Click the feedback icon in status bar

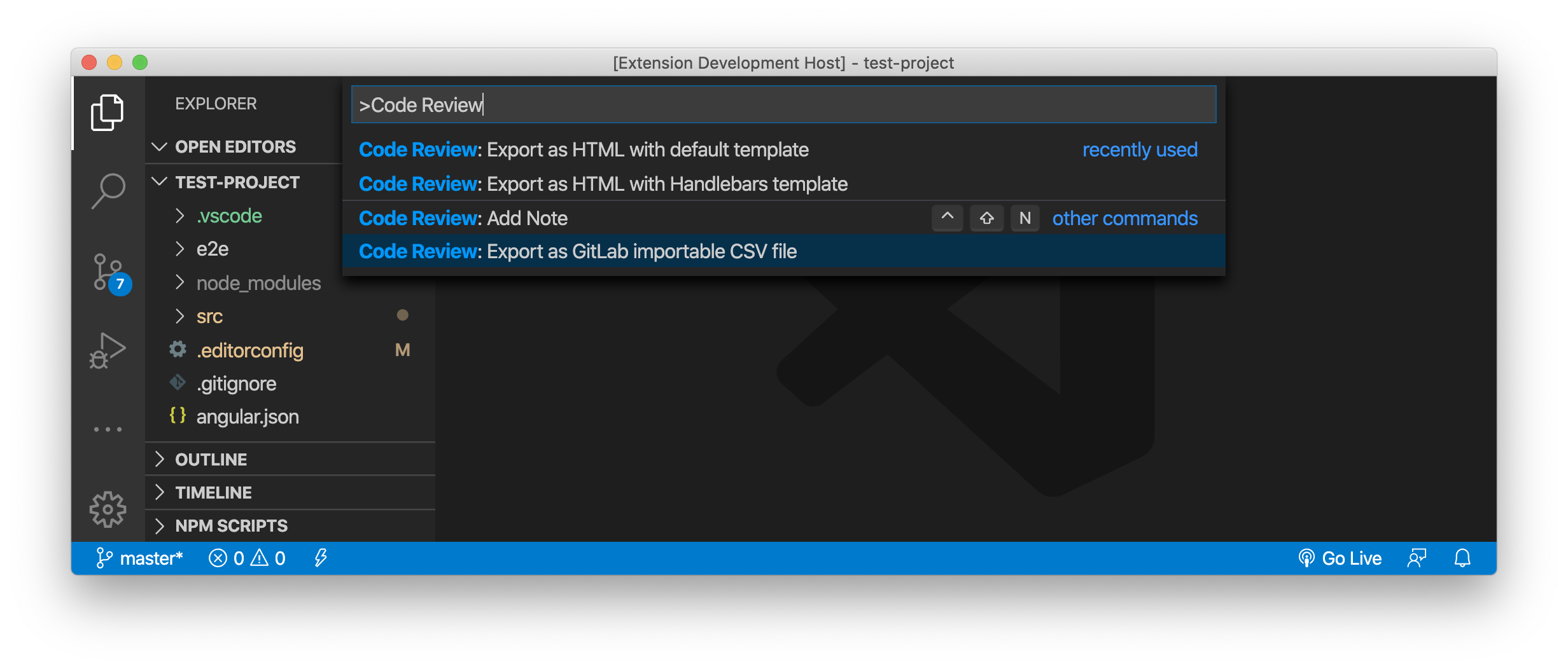point(1417,558)
